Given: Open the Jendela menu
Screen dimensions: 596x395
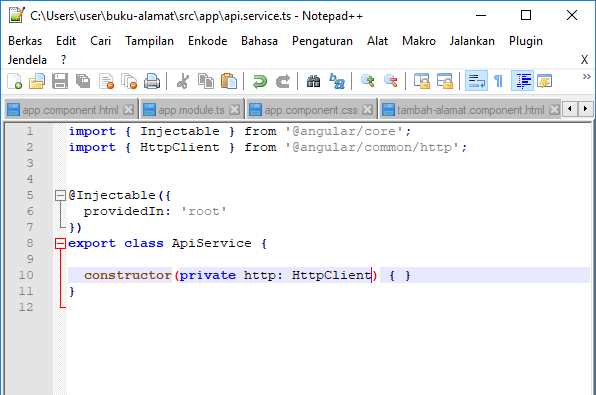Looking at the screenshot, I should [x=27, y=60].
